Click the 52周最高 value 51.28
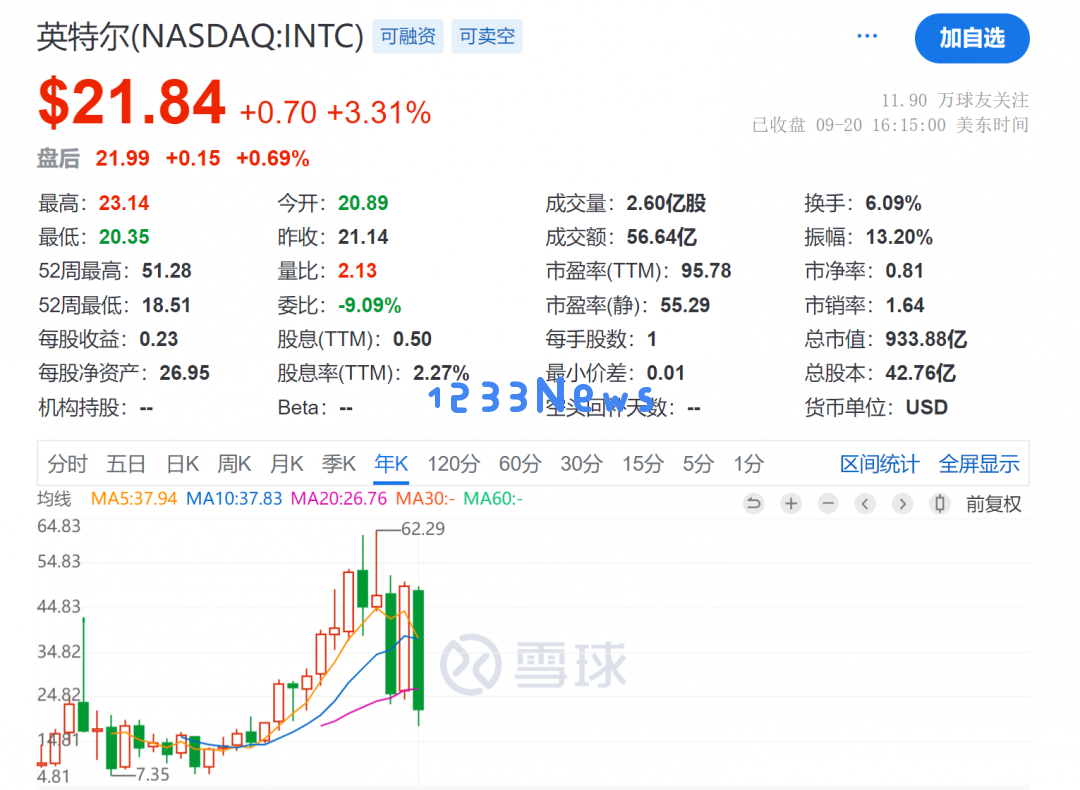This screenshot has height=790, width=1080. [167, 271]
